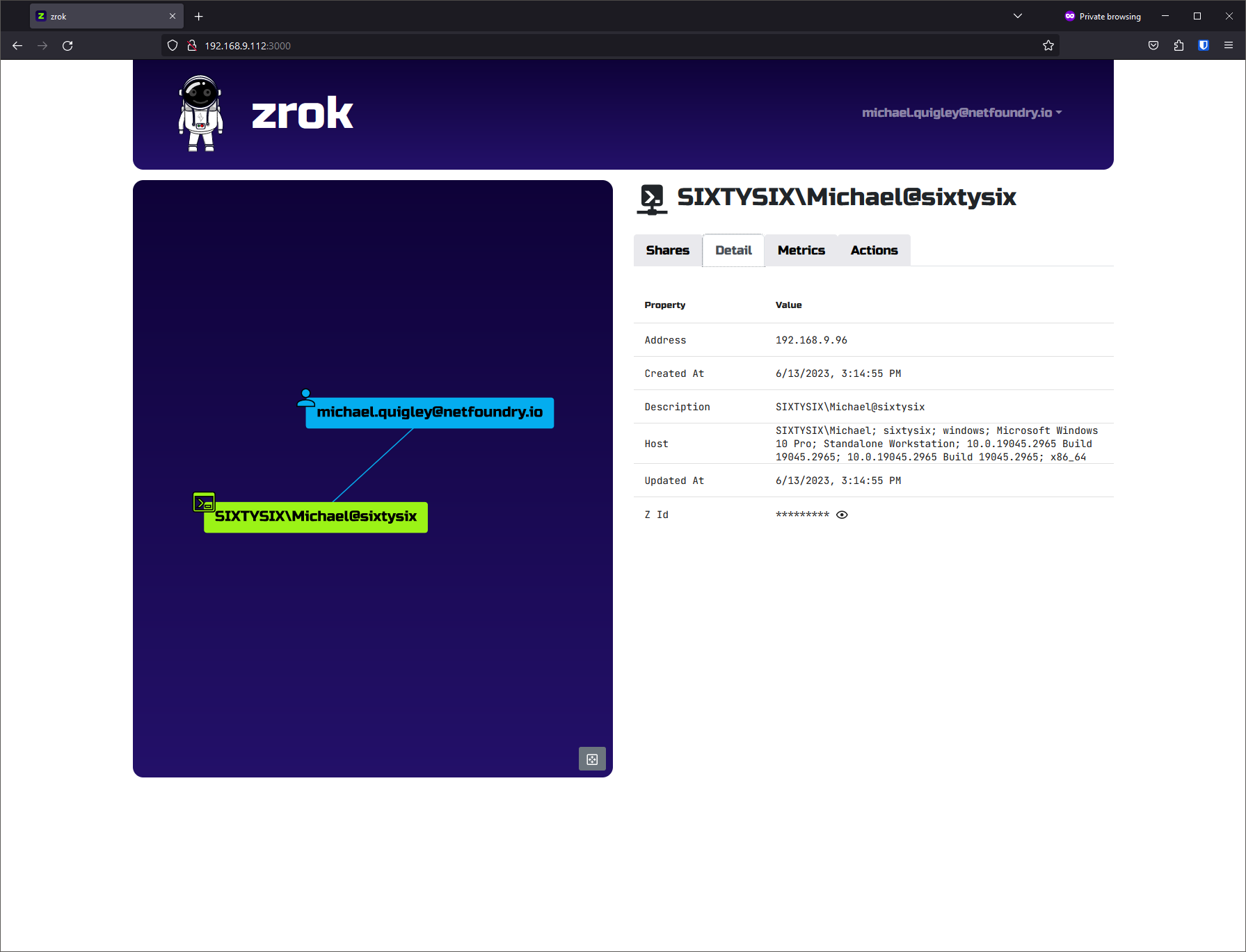
Task: Open the Metrics tab
Action: pos(801,250)
